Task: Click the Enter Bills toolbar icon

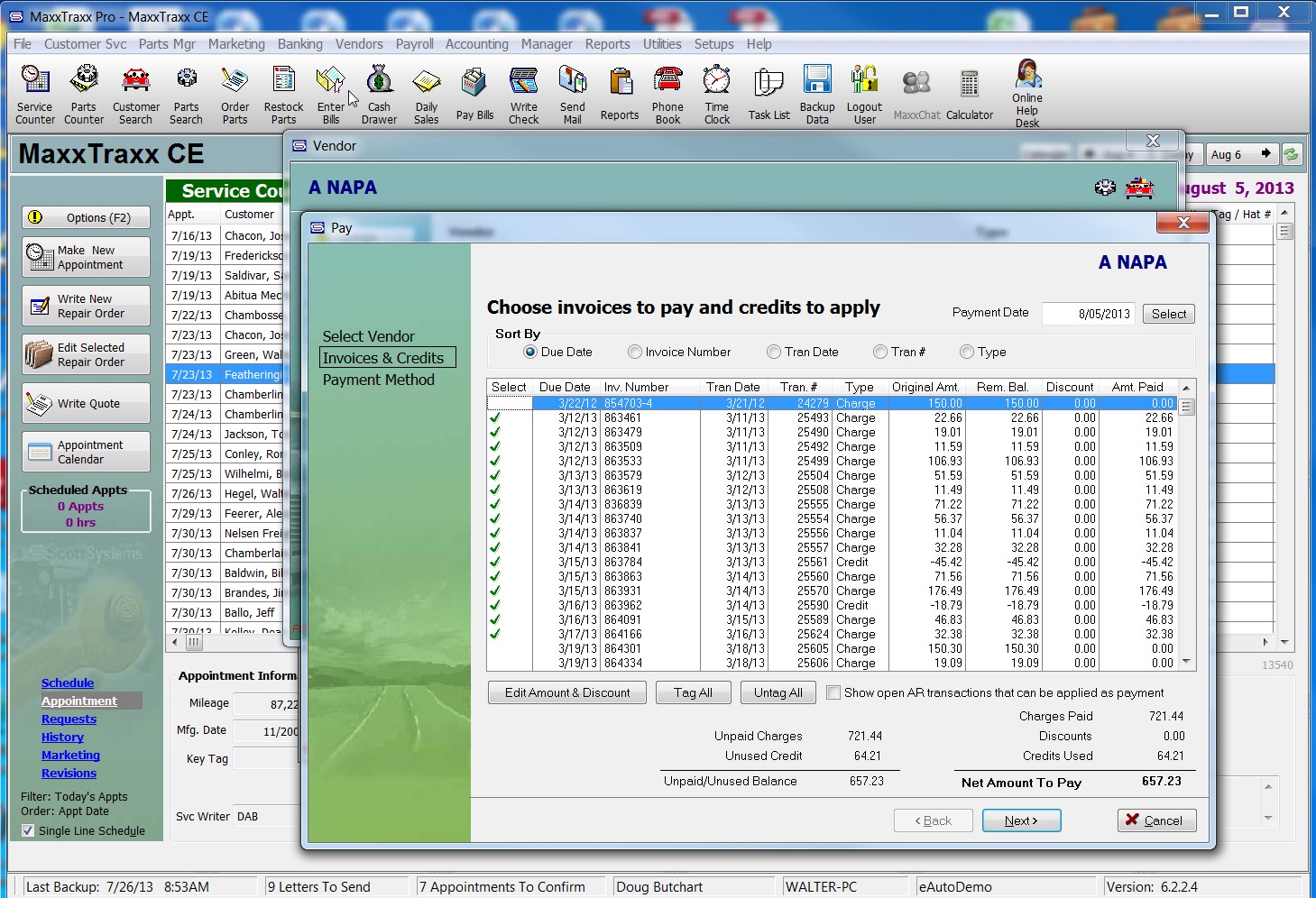Action: (x=331, y=95)
